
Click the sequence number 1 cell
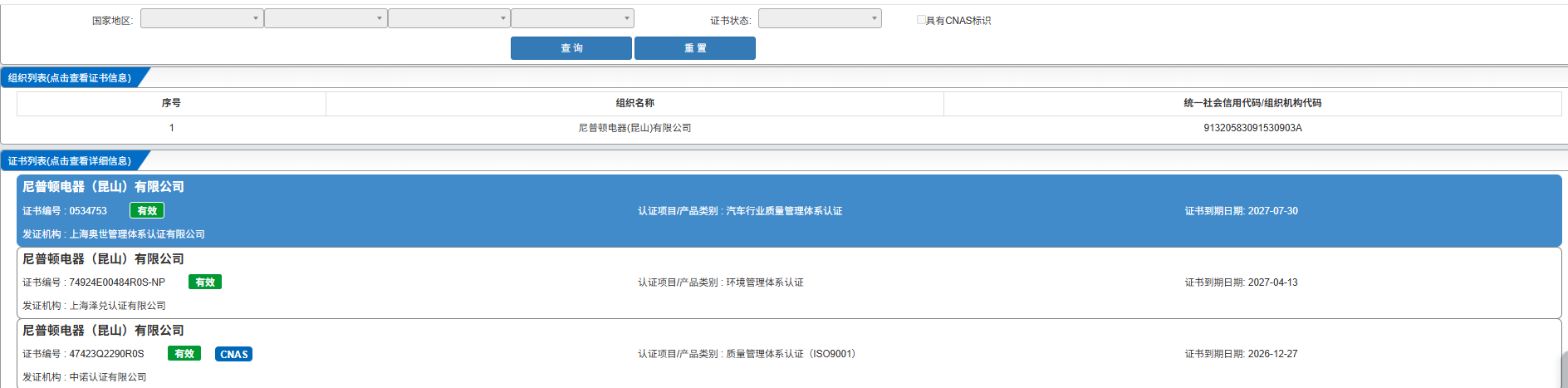pos(171,128)
